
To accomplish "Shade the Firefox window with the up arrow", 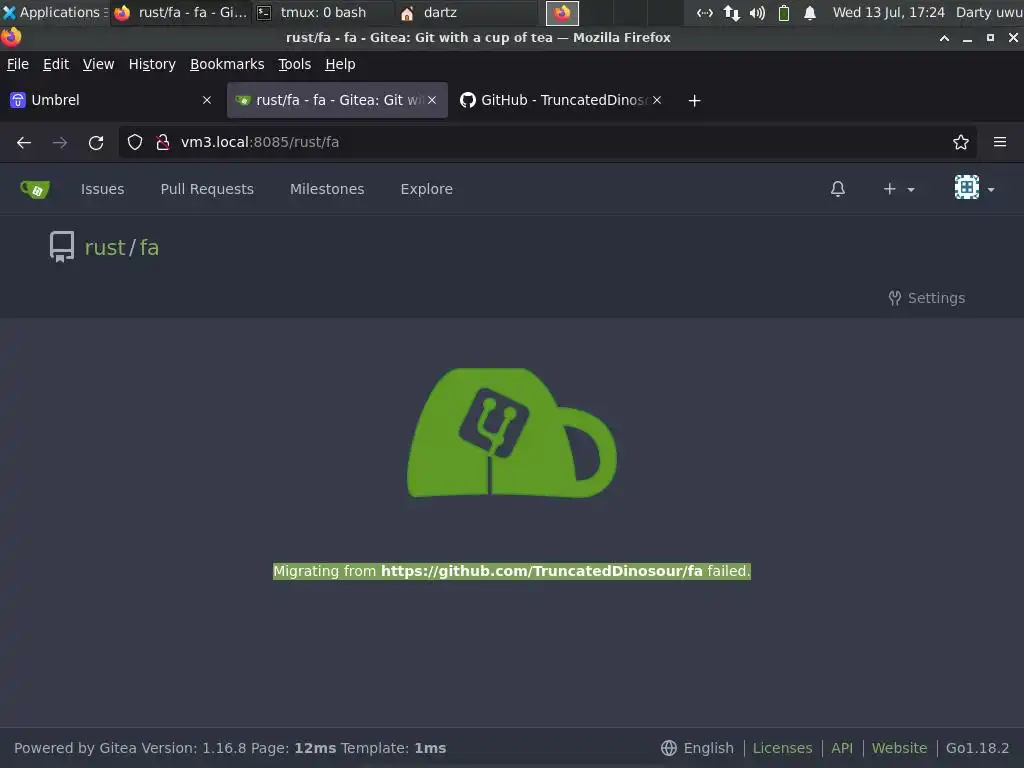I will point(944,38).
